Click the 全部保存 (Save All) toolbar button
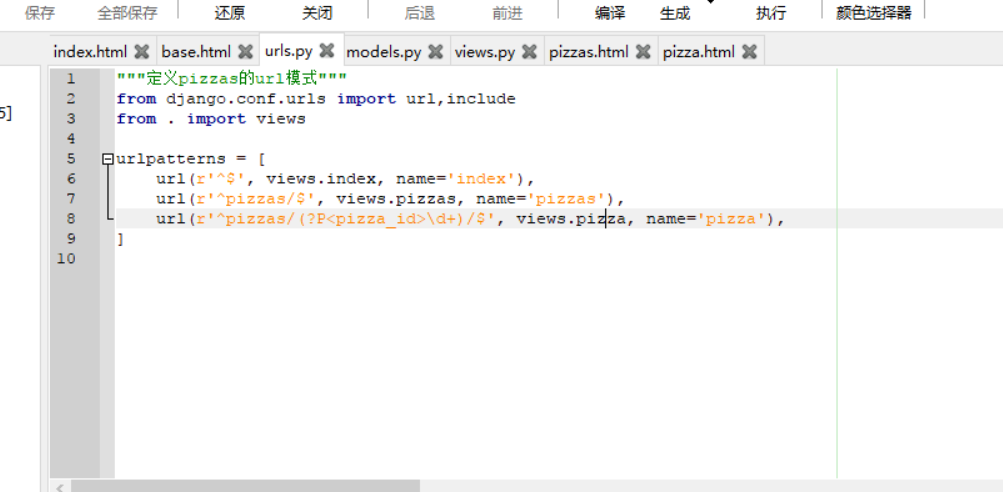 (127, 13)
